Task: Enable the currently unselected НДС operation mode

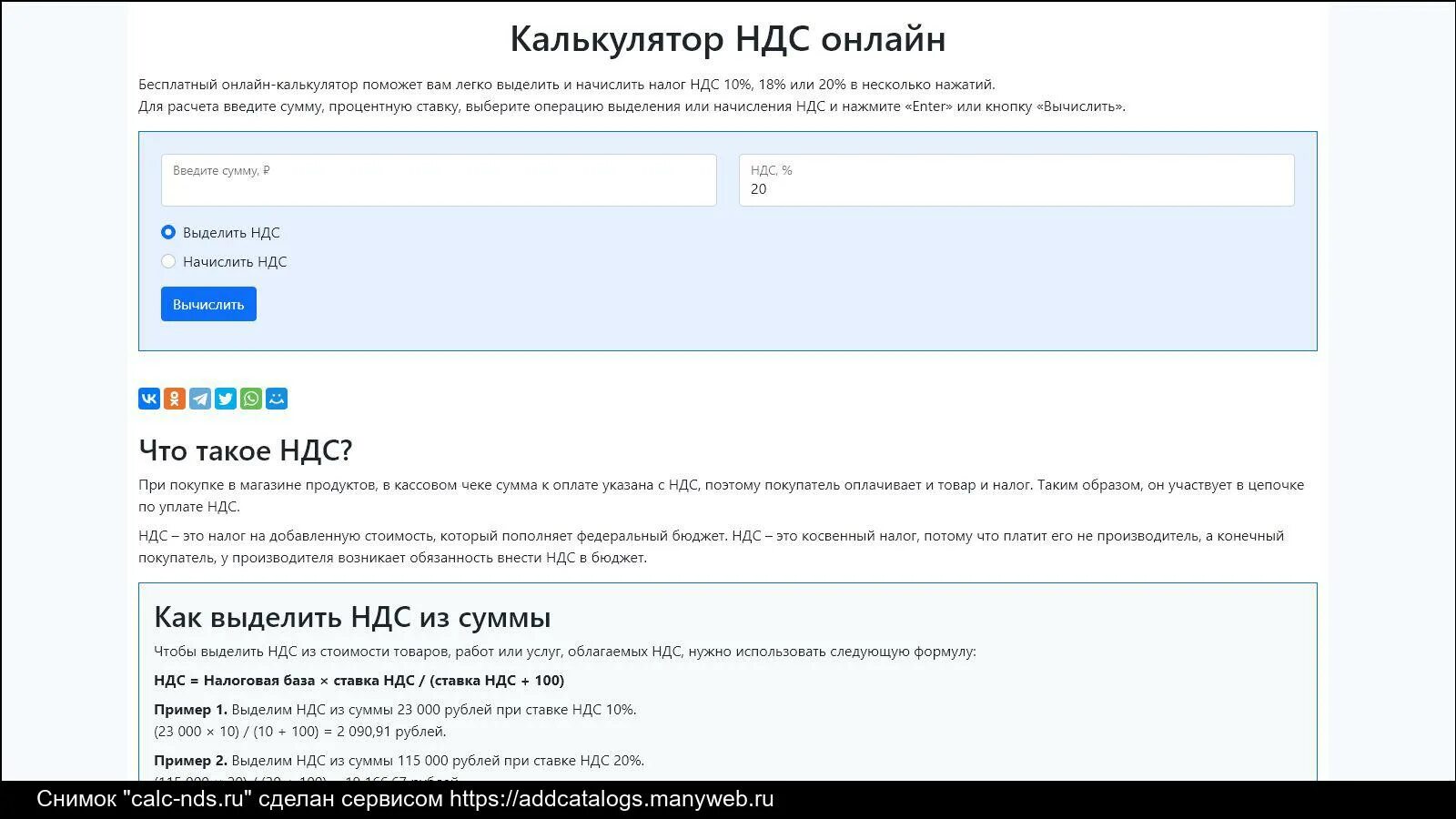Action: [x=168, y=261]
